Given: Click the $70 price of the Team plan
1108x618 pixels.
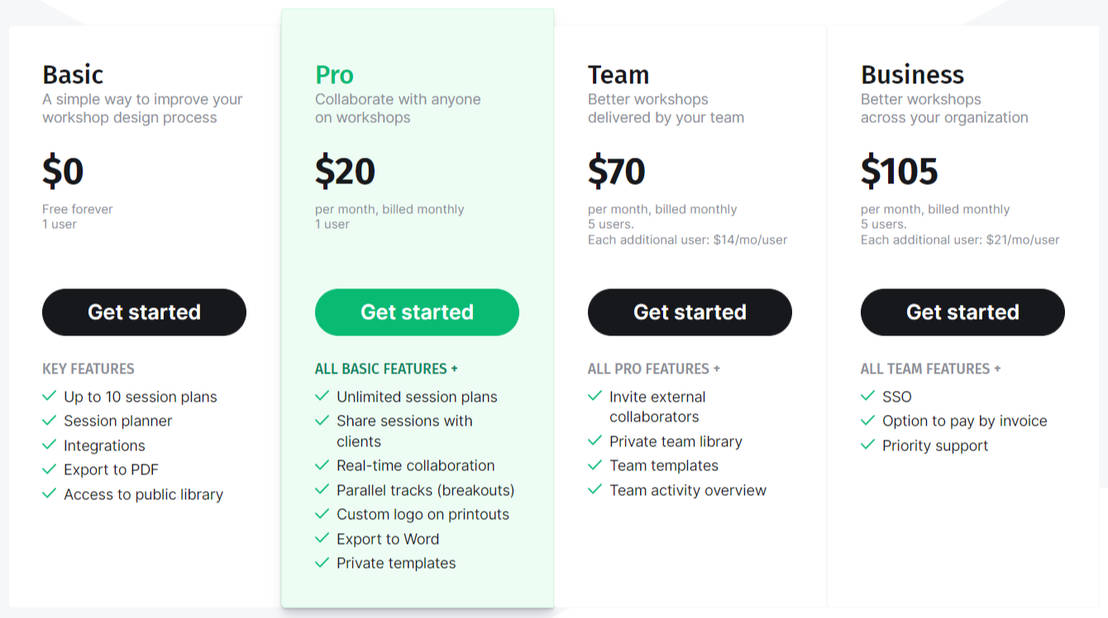Looking at the screenshot, I should pos(617,171).
